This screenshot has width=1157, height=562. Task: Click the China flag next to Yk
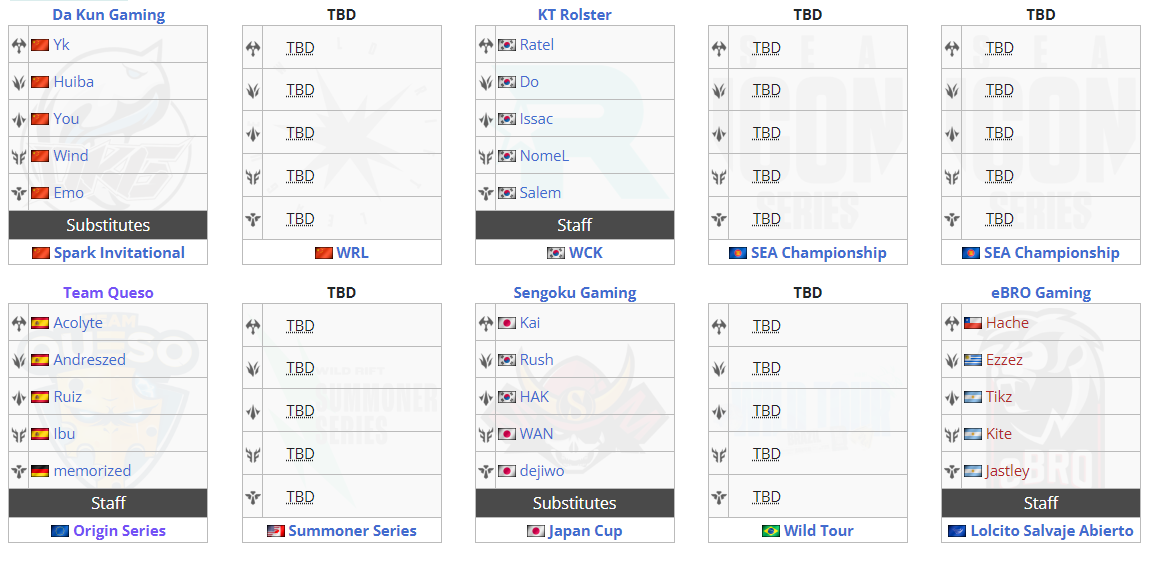click(x=40, y=45)
